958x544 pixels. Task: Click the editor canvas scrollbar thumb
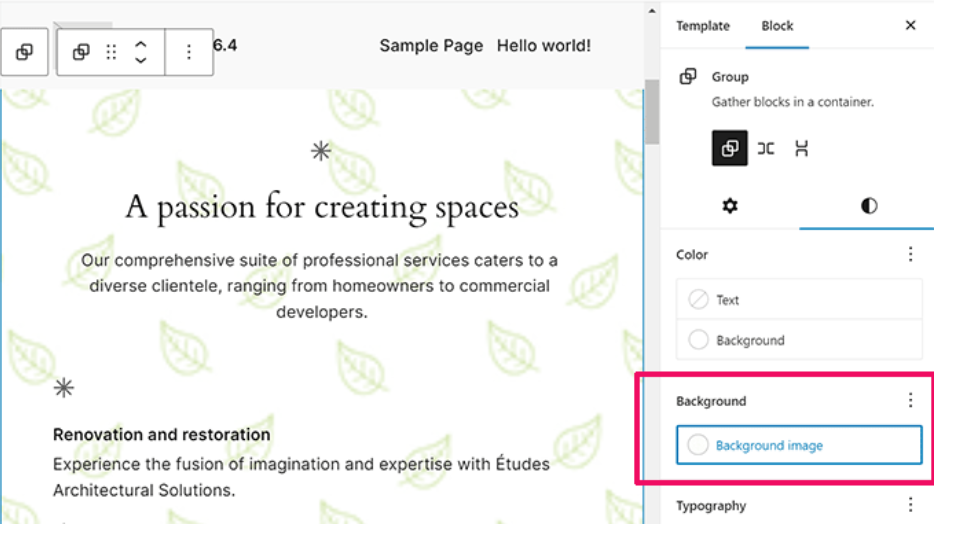(652, 112)
